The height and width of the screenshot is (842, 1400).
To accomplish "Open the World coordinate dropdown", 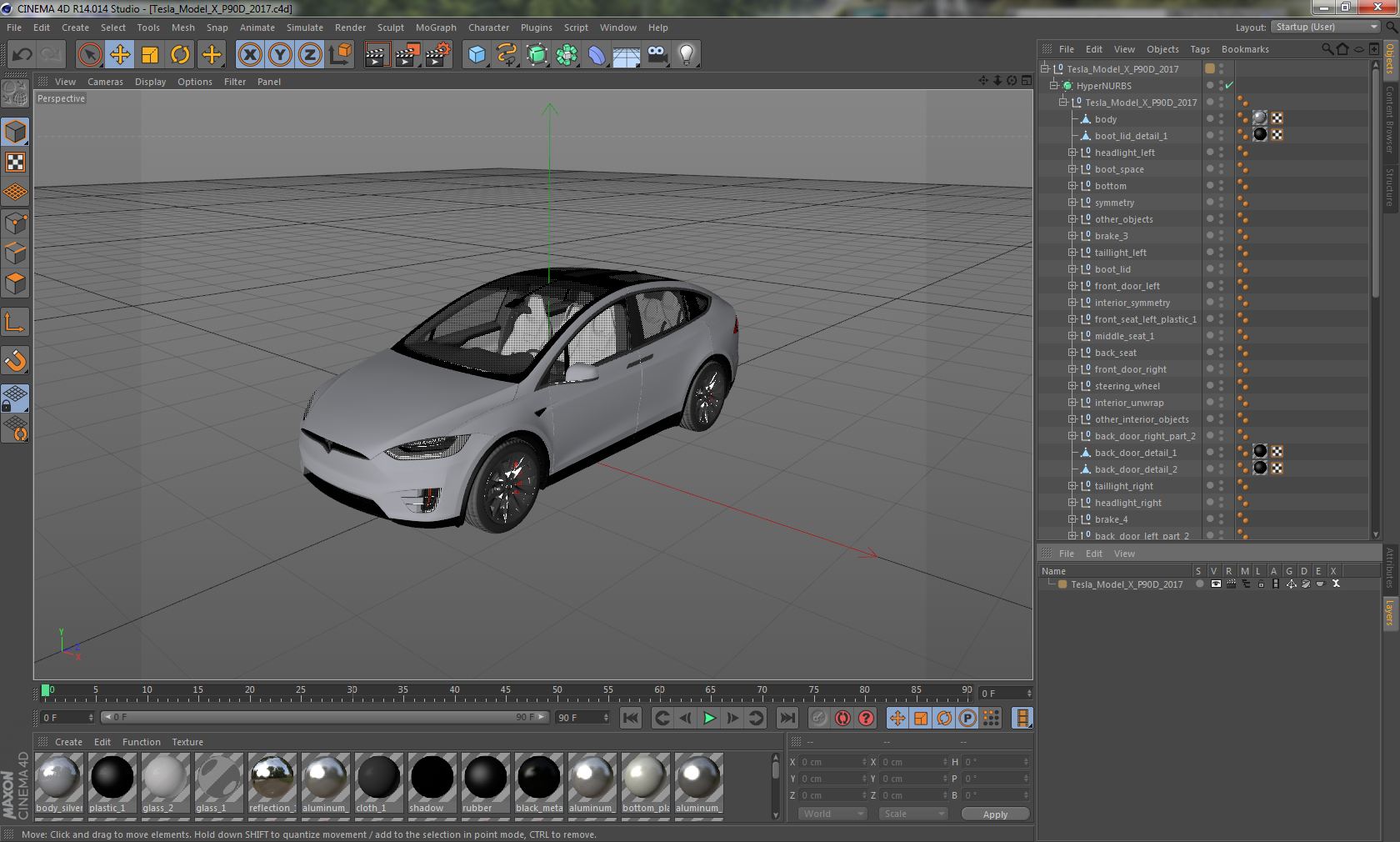I will [x=833, y=814].
